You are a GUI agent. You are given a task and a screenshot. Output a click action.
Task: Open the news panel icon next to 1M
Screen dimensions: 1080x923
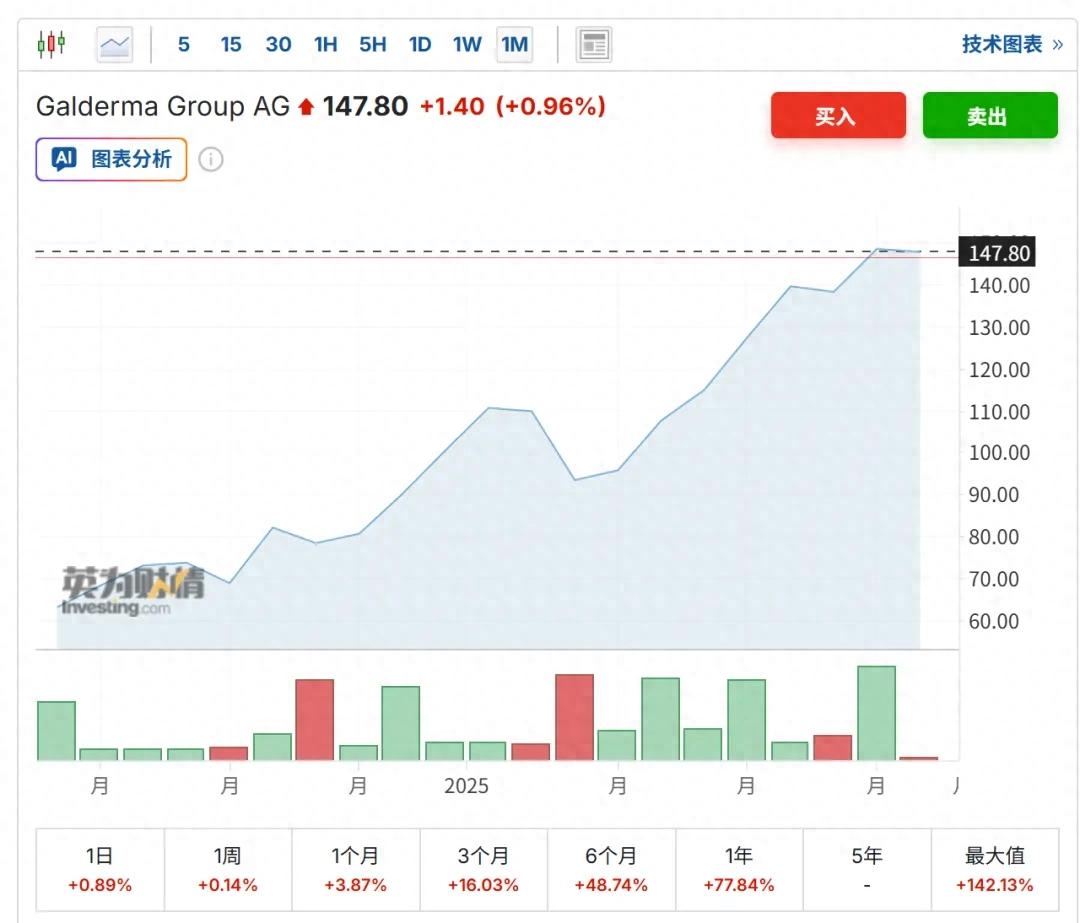tap(594, 45)
